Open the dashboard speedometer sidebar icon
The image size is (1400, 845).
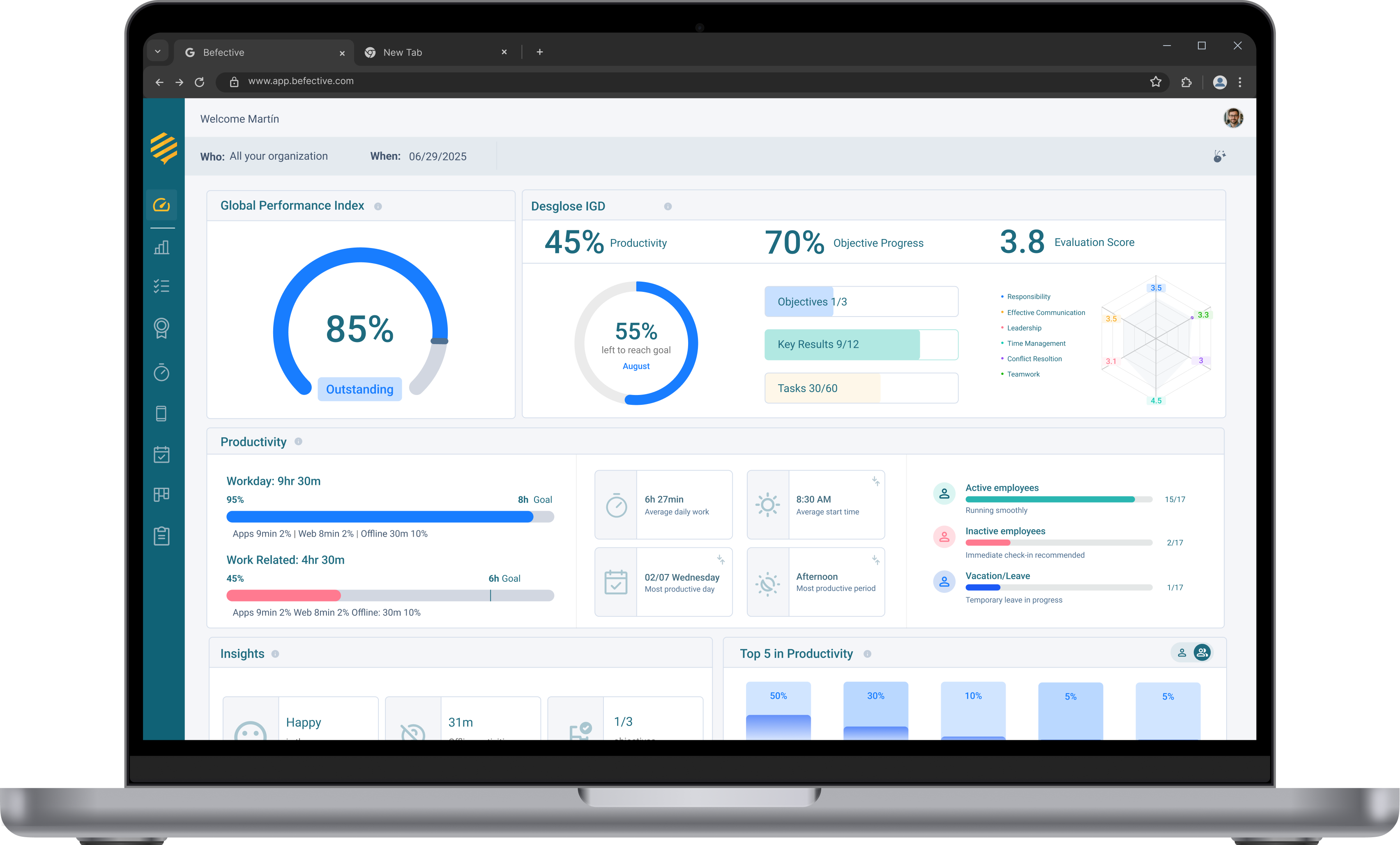point(161,205)
